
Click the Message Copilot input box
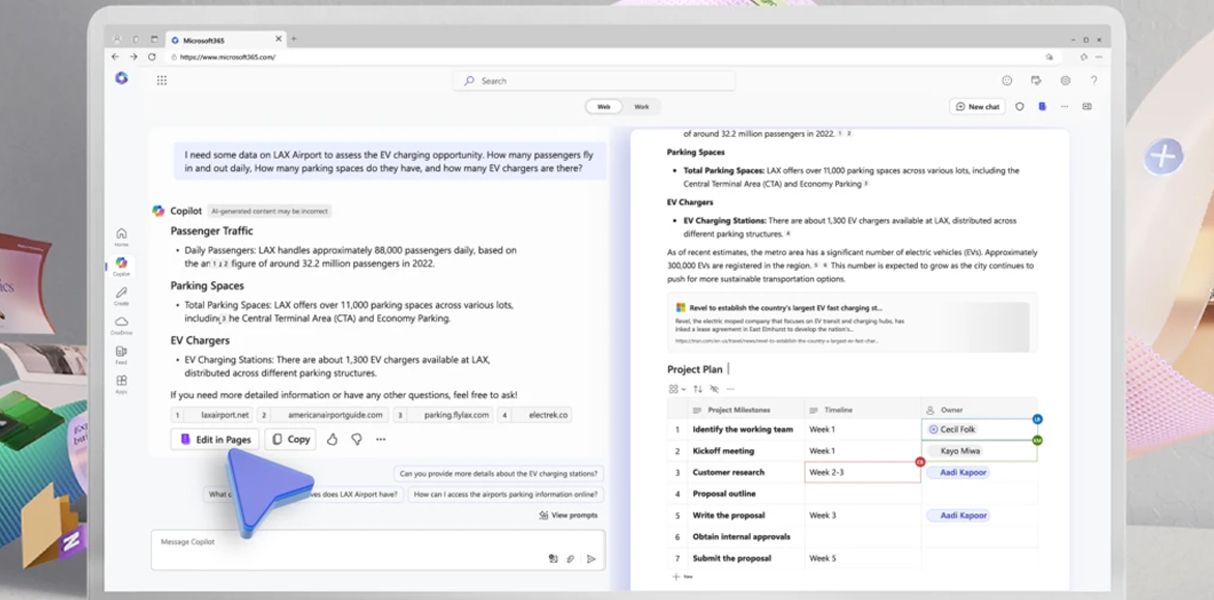pos(379,549)
